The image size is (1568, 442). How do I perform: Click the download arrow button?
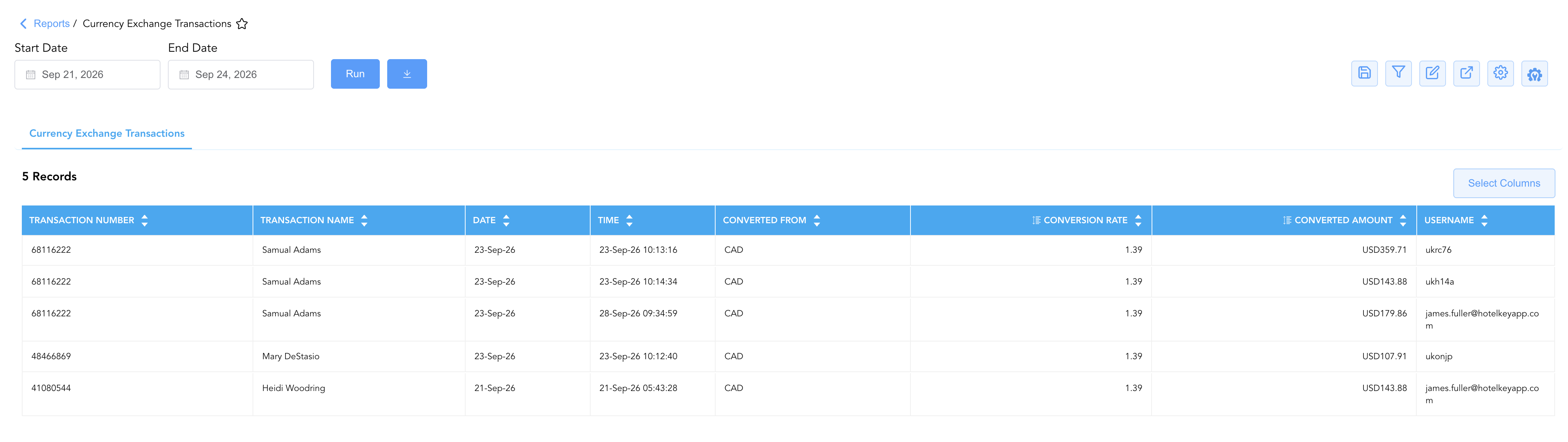(407, 74)
